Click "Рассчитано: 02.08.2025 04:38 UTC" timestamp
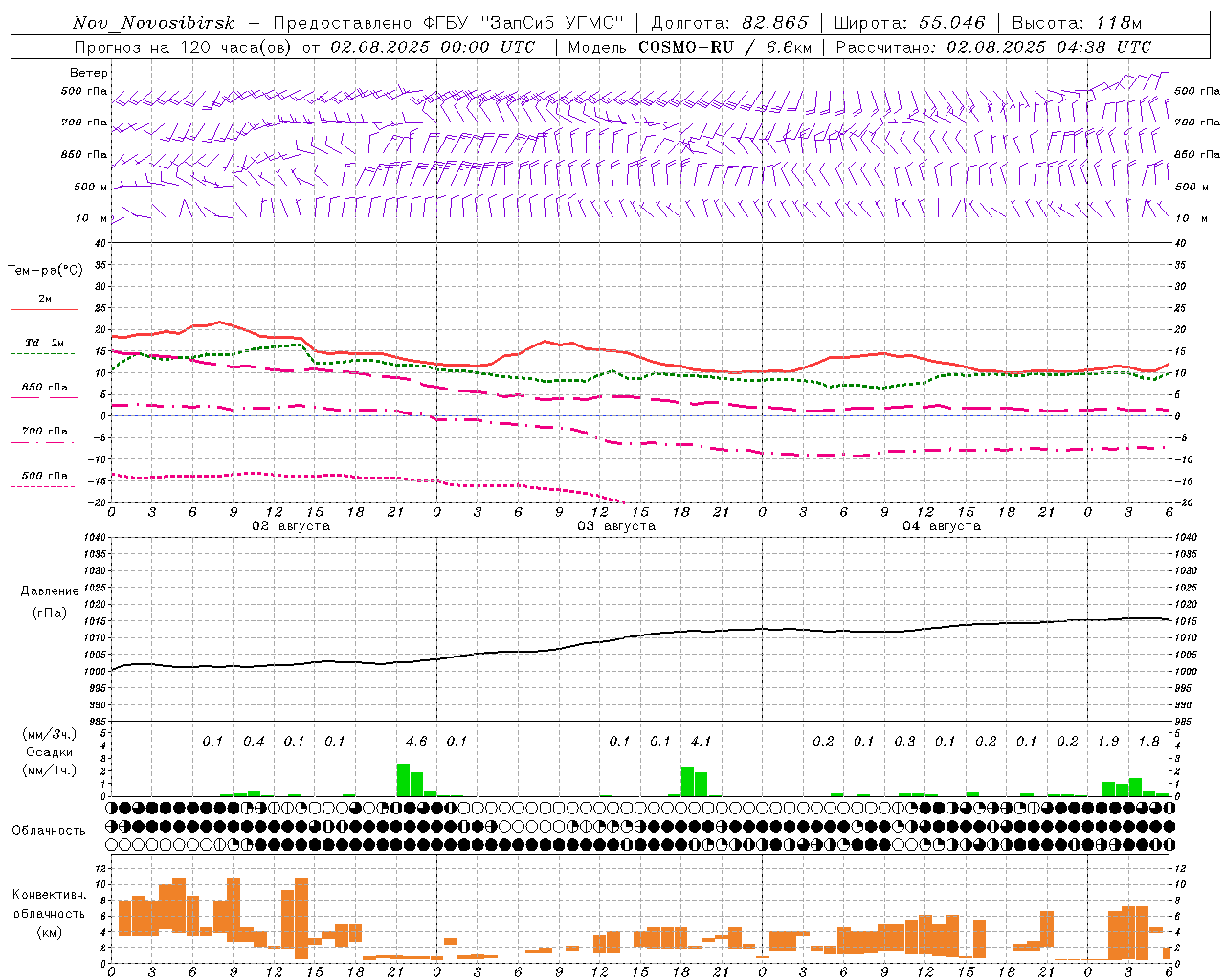The image size is (1225, 980). (x=993, y=47)
